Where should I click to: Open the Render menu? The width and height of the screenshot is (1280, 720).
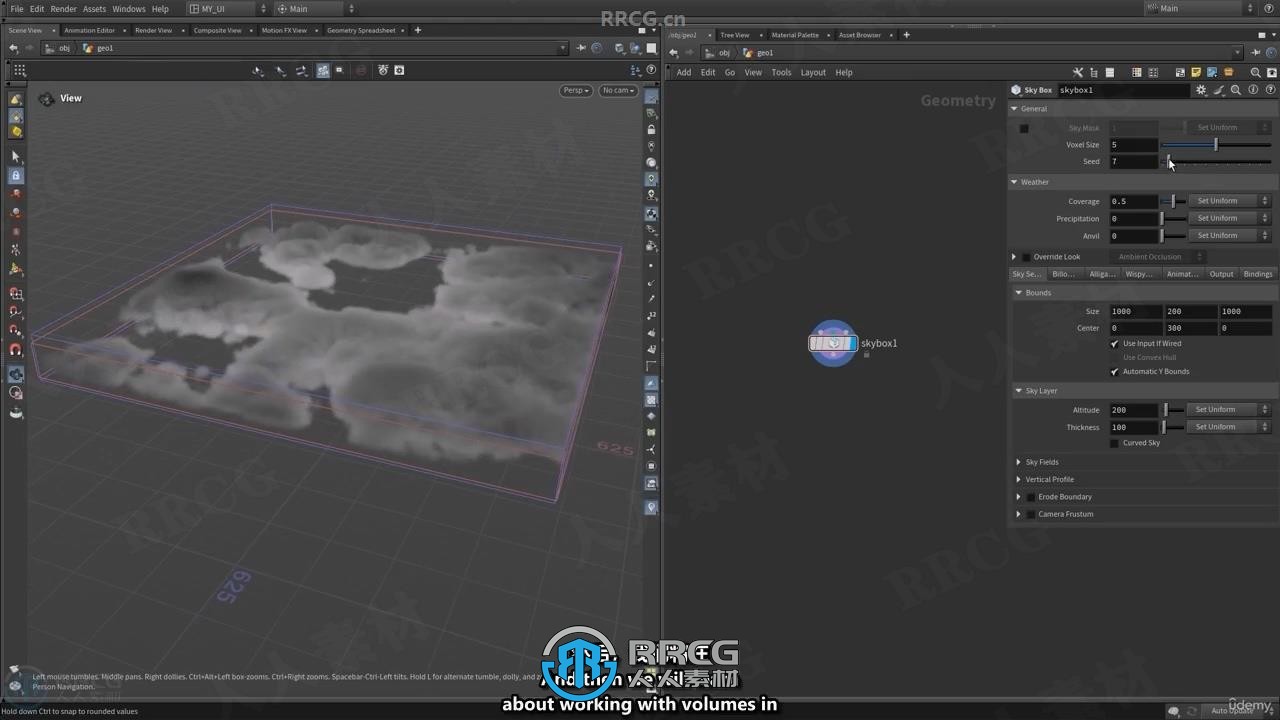(63, 9)
